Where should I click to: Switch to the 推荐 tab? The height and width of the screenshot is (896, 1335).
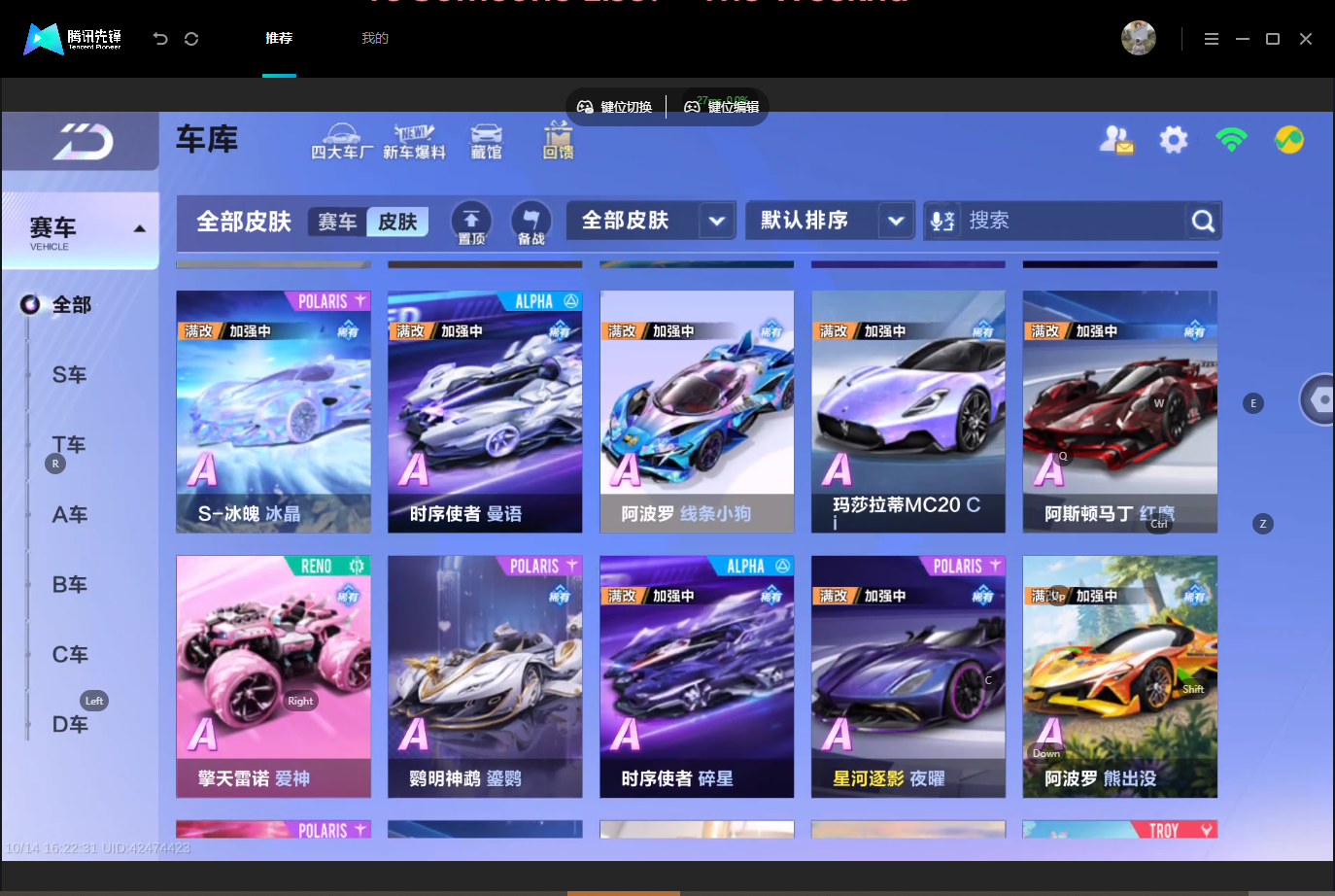pyautogui.click(x=279, y=38)
